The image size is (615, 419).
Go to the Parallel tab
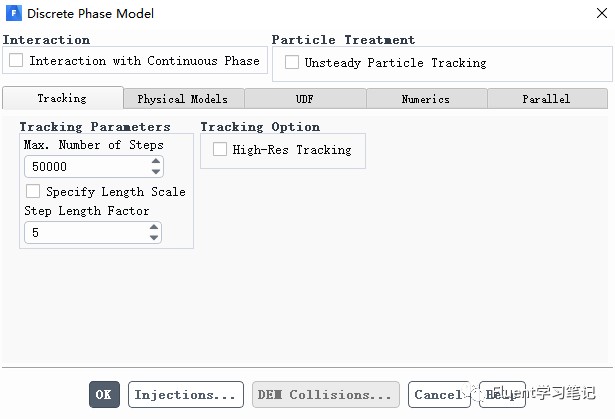[546, 99]
